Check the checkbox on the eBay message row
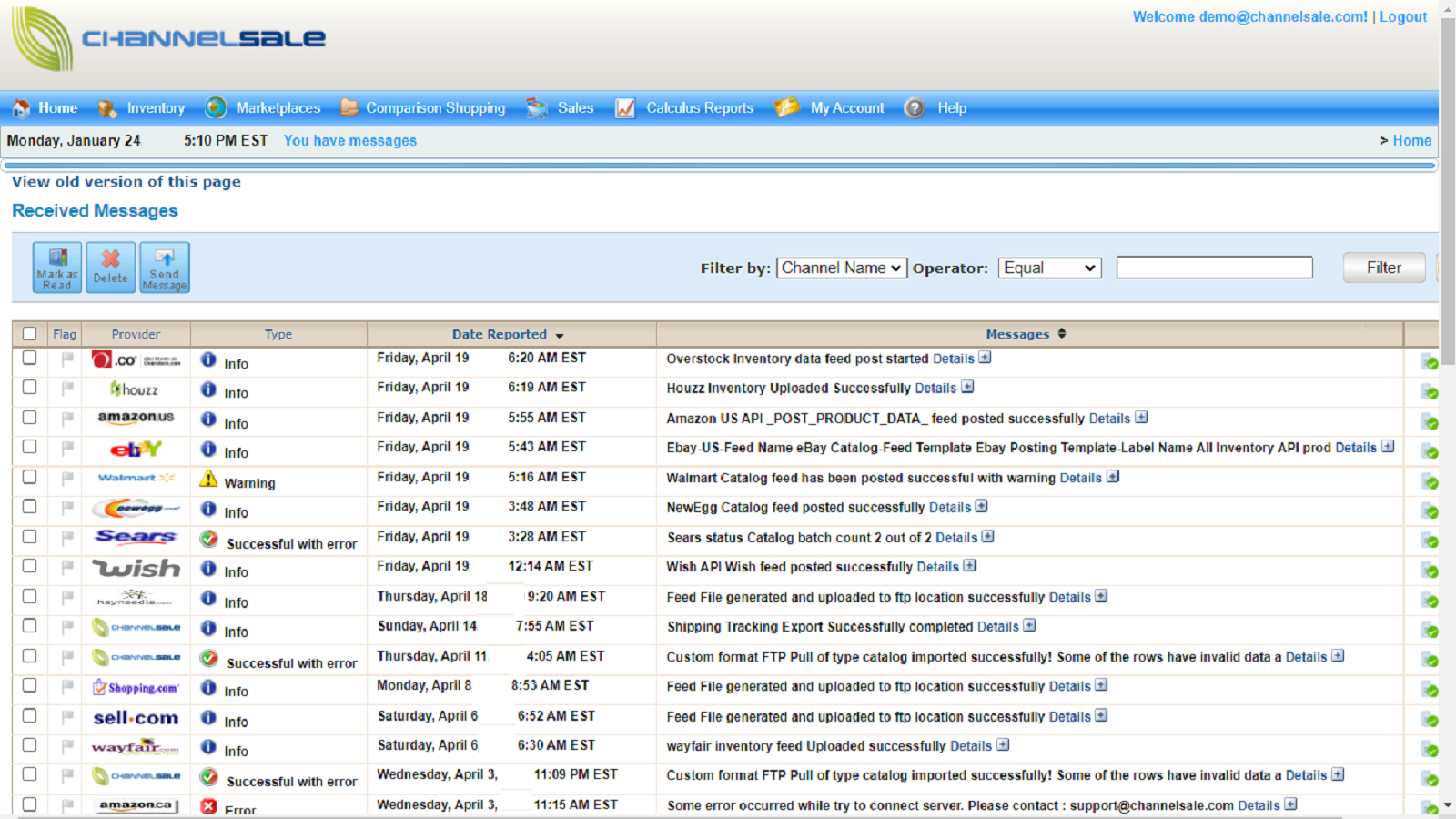 28,446
